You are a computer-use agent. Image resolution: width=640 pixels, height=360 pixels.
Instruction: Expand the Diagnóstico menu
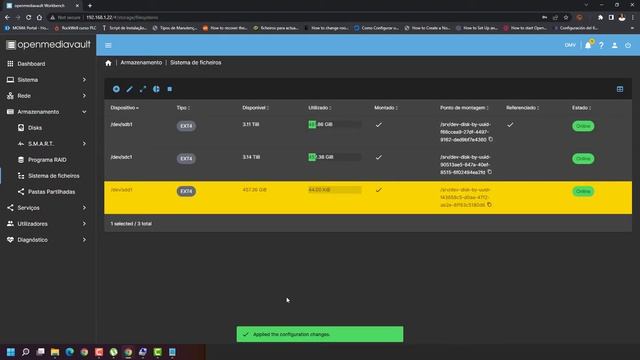[48, 240]
